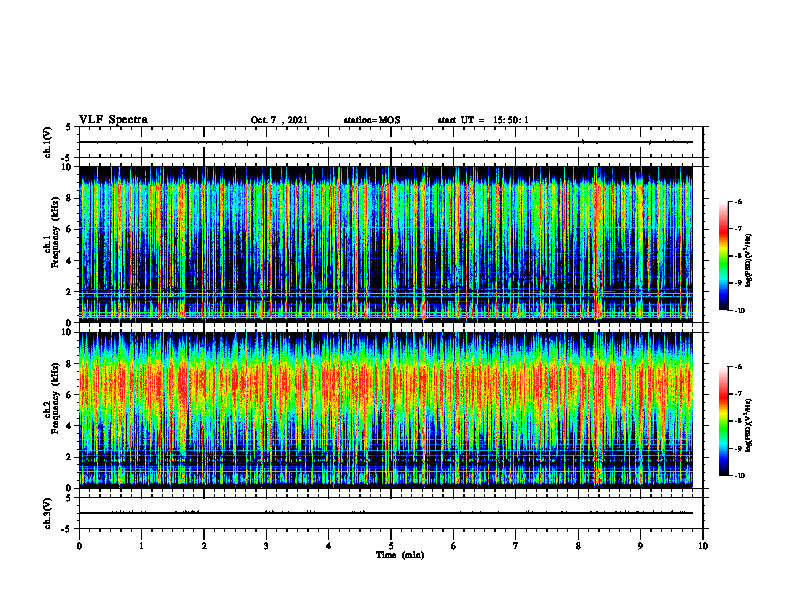Viewport: 792px width, 612px height.
Task: Click the "4" kHz tick on ch.1 axis
Action: pyautogui.click(x=70, y=261)
